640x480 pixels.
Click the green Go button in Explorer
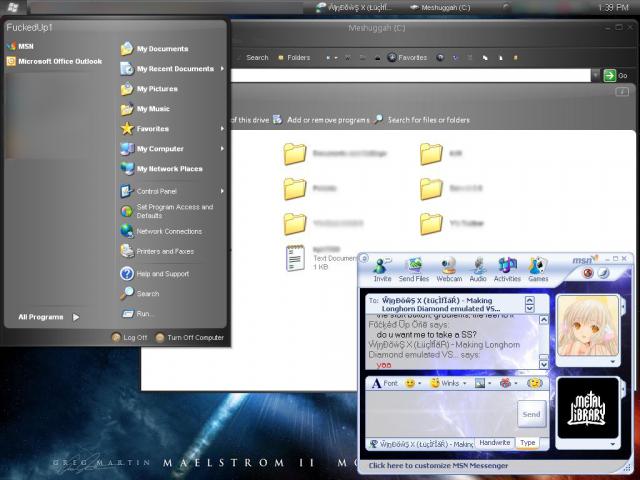(x=616, y=76)
